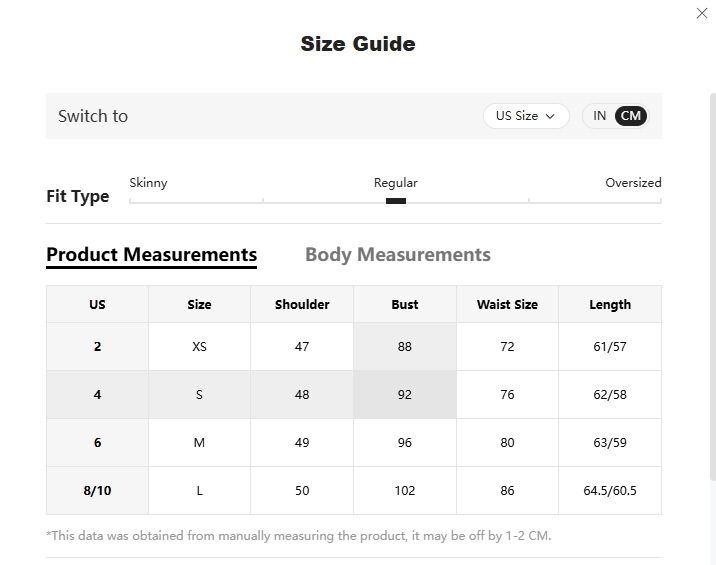
Task: Click the Skinny fit label
Action: pyautogui.click(x=148, y=183)
